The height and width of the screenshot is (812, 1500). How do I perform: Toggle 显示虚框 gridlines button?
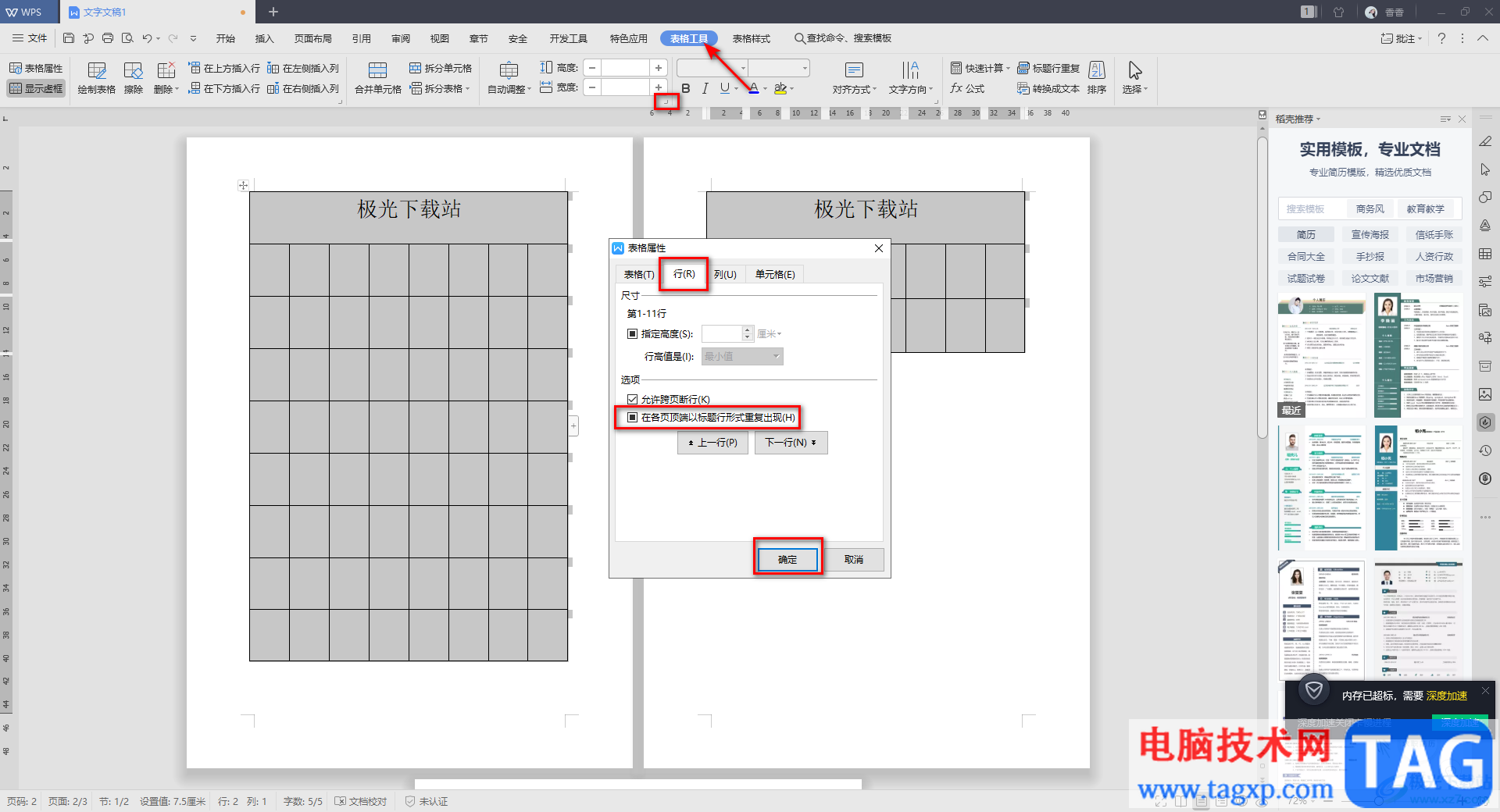click(x=36, y=88)
